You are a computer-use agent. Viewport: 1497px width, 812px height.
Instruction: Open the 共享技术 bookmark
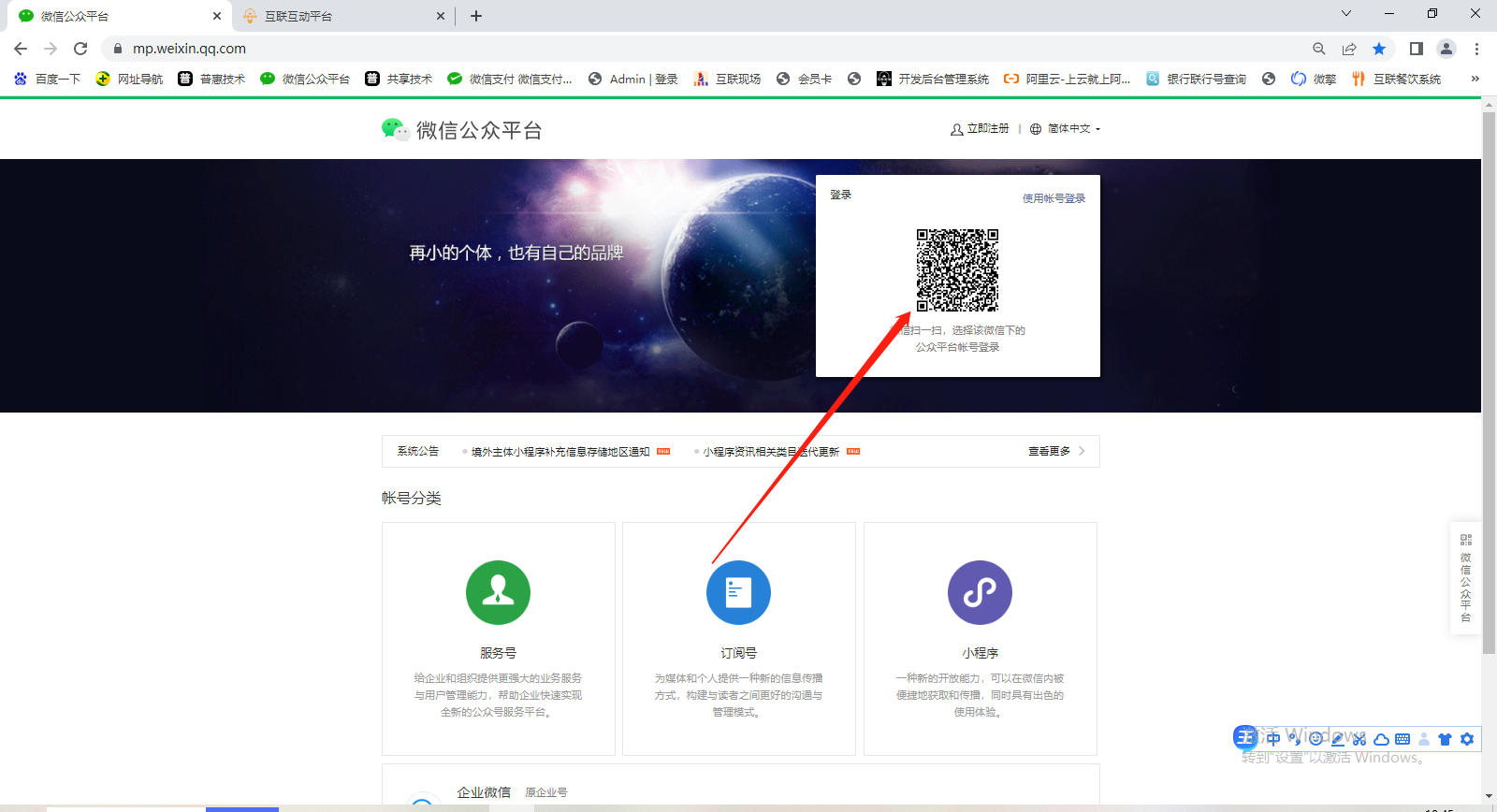coord(400,79)
